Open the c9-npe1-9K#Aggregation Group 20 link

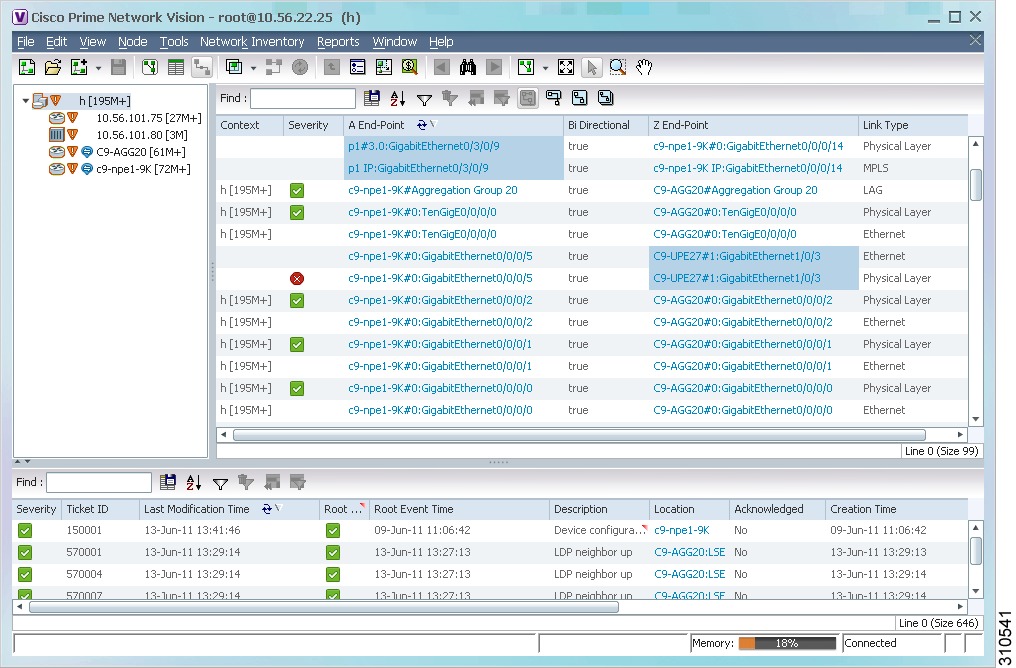pyautogui.click(x=433, y=190)
